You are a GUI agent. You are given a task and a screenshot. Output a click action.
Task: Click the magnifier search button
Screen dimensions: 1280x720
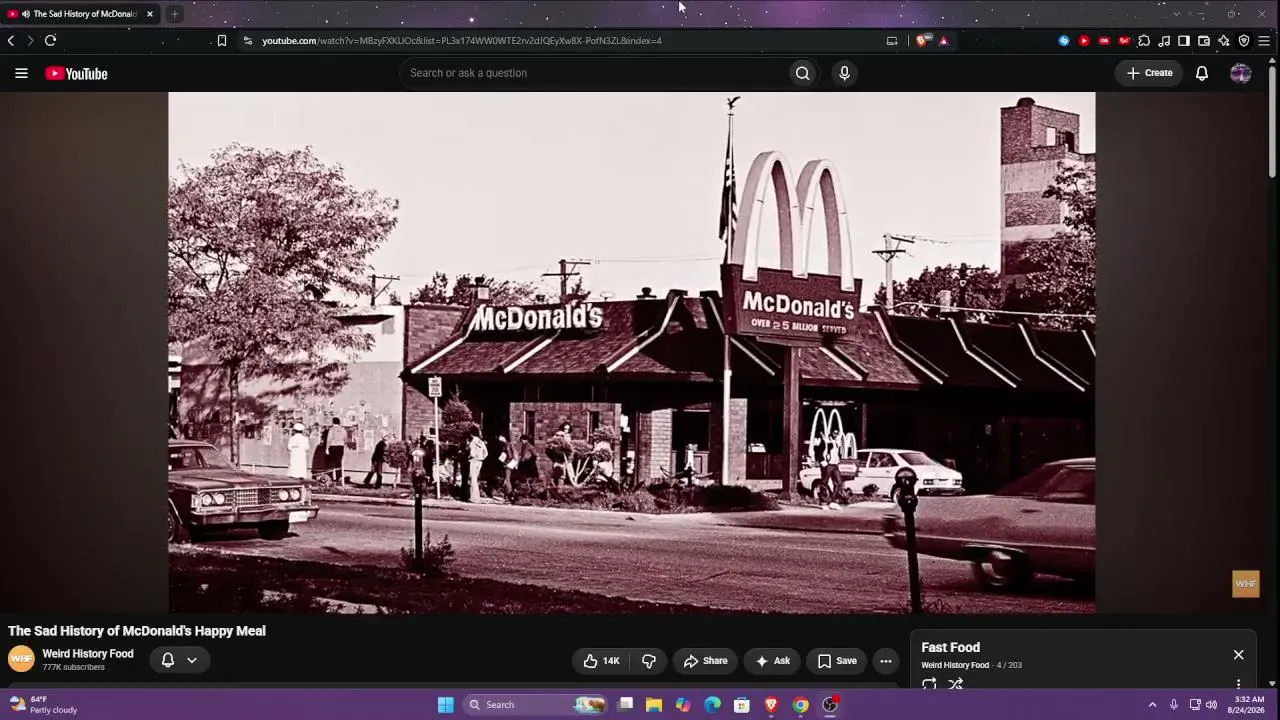[x=802, y=73]
